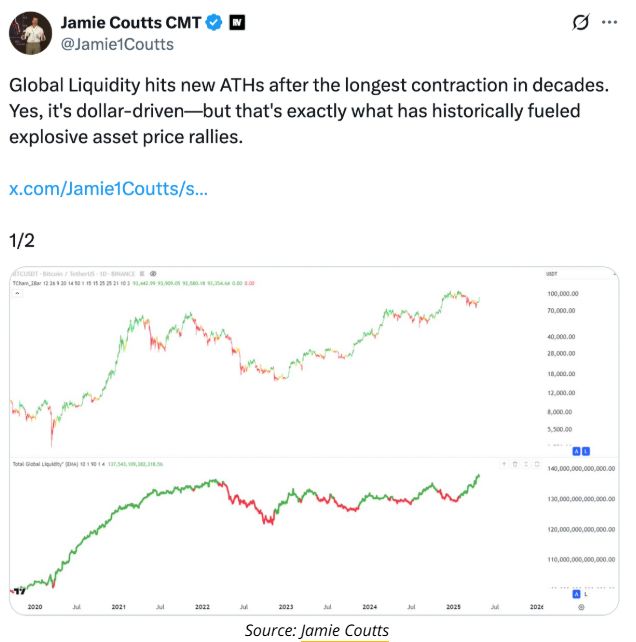636x642 pixels.
Task: Click the square affiliation badge beside the name
Action: point(238,22)
